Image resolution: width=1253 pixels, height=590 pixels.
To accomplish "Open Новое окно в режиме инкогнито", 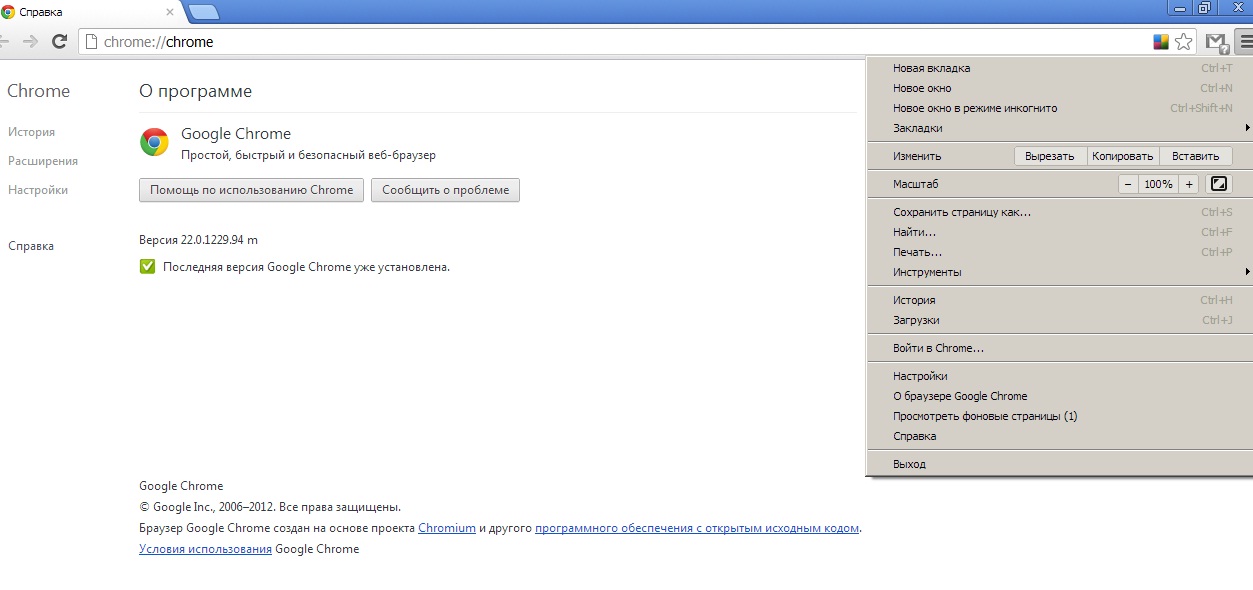I will pyautogui.click(x=1058, y=108).
